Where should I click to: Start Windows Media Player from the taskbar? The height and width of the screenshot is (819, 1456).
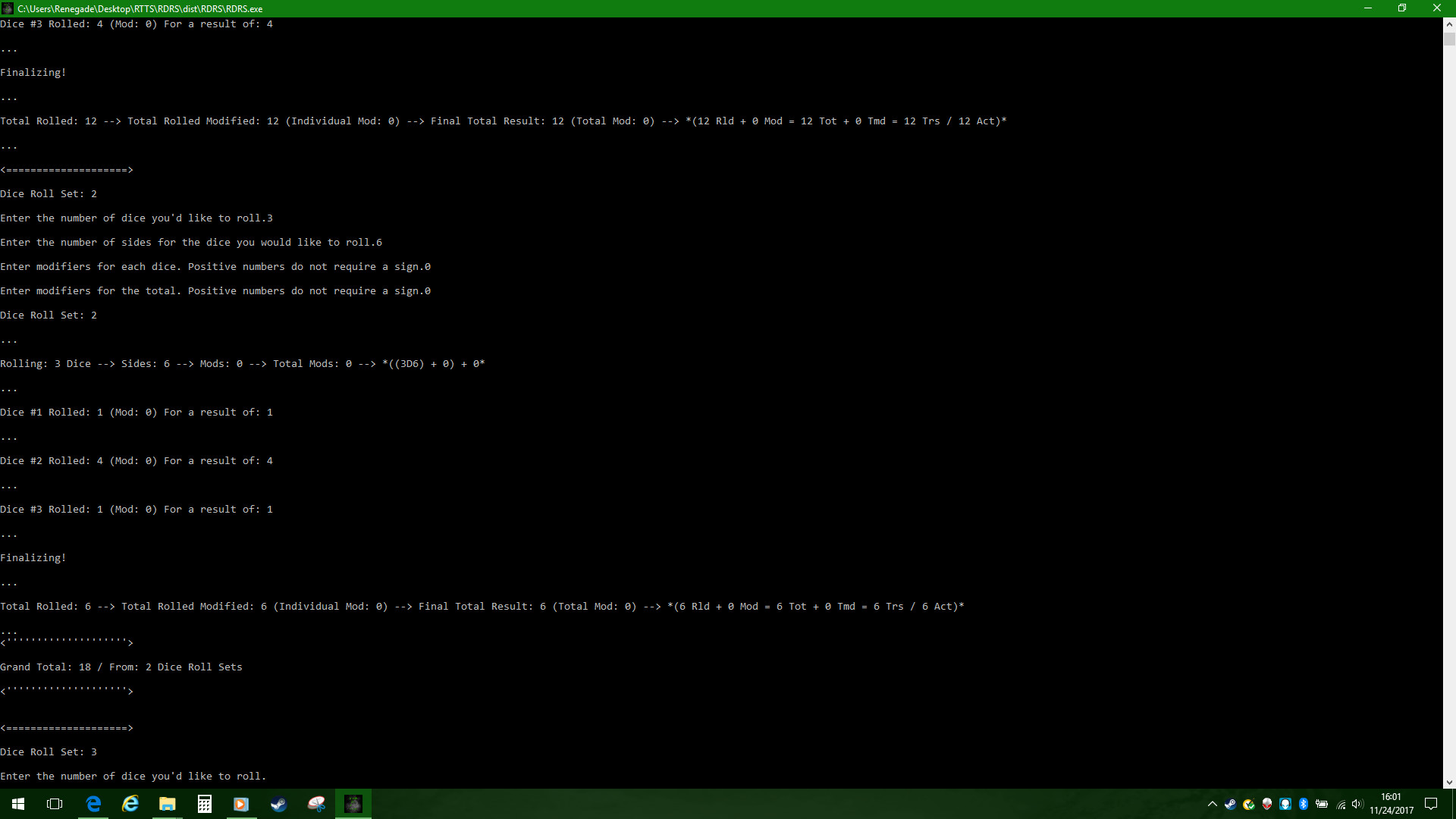[241, 804]
